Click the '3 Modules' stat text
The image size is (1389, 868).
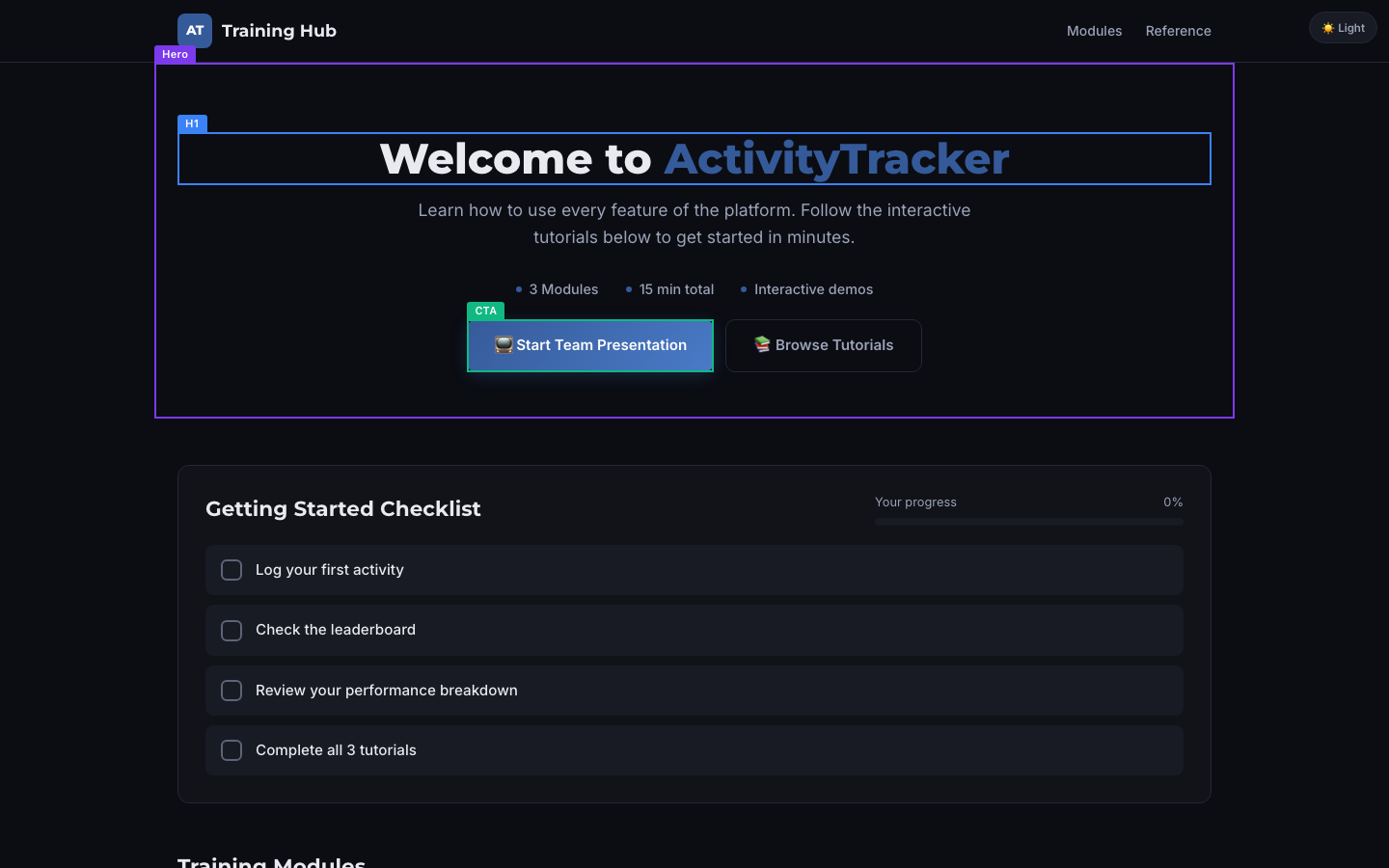(563, 289)
